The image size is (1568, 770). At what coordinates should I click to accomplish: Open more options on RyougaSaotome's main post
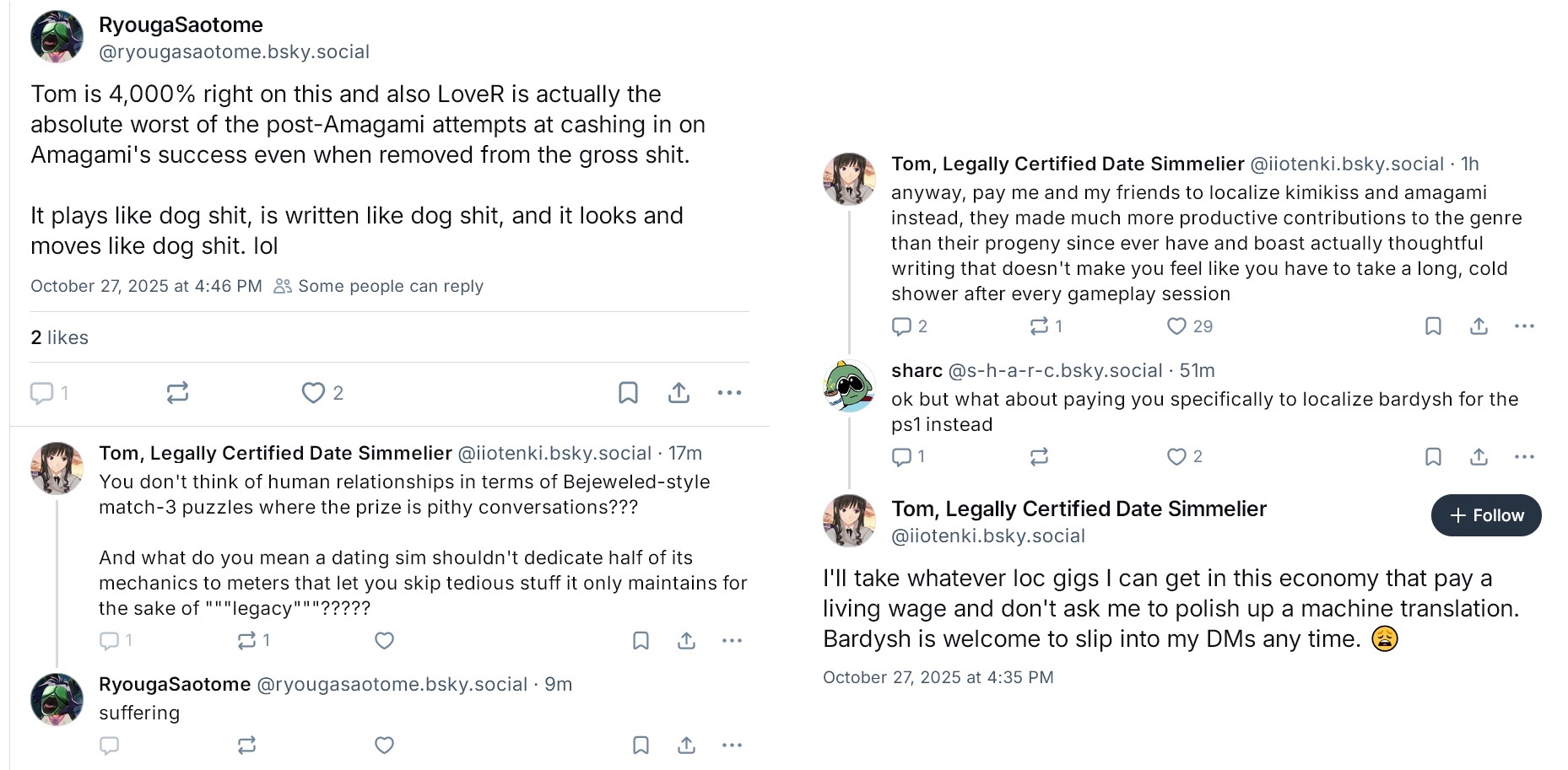pos(729,393)
